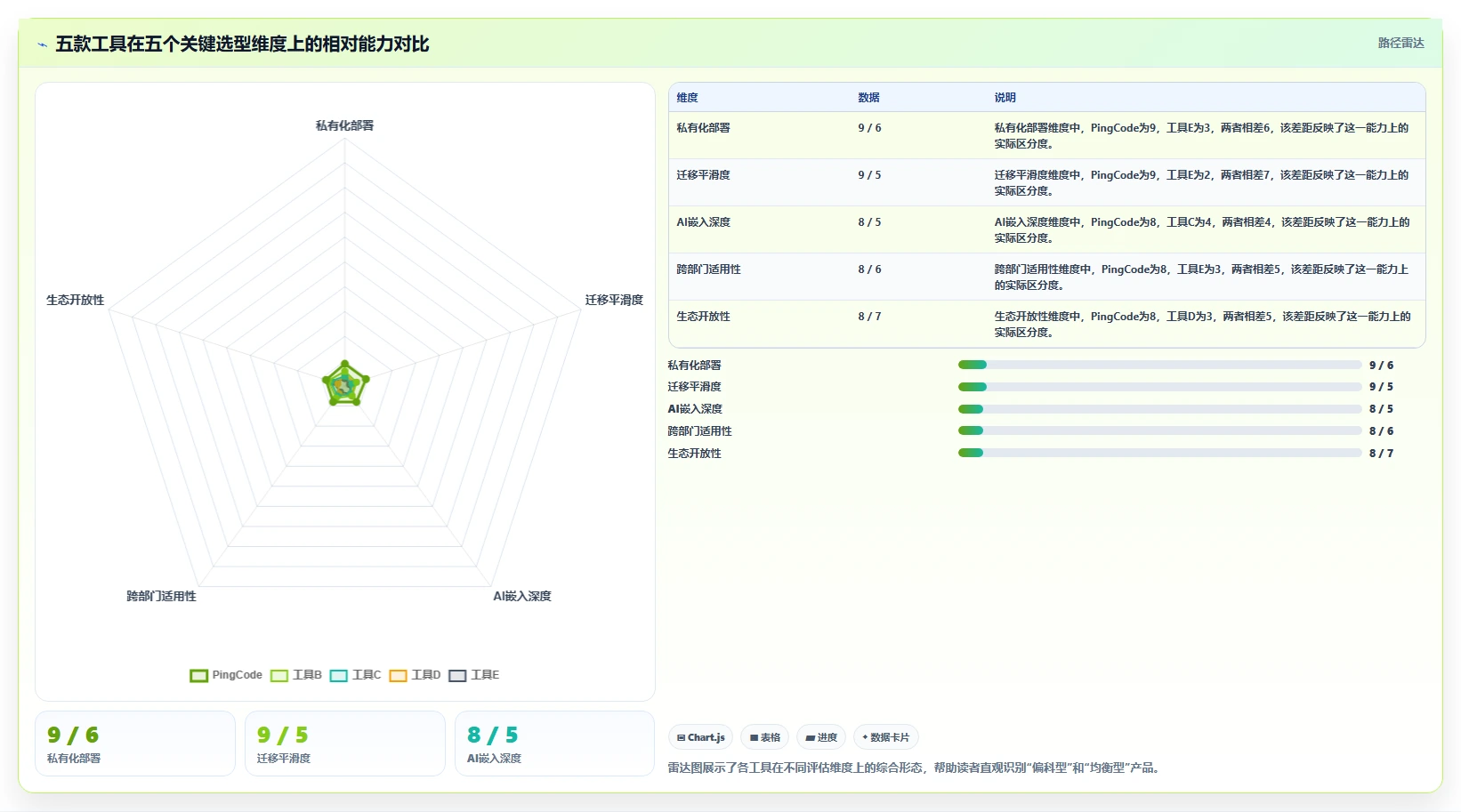1461x812 pixels.
Task: Open the 9 / 5 迁移平滑度 stat card
Action: tap(345, 744)
